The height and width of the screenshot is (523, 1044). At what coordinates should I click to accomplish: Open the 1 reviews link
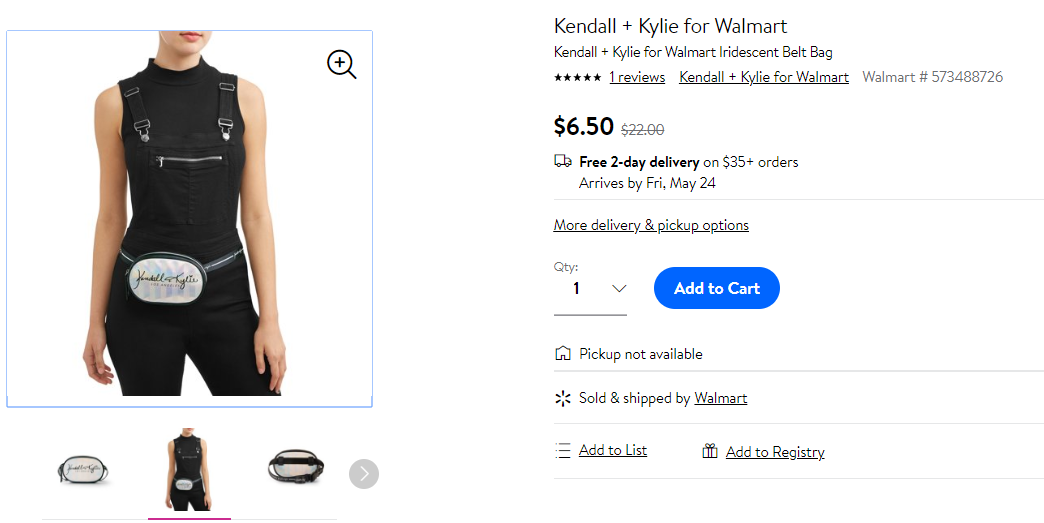point(637,77)
